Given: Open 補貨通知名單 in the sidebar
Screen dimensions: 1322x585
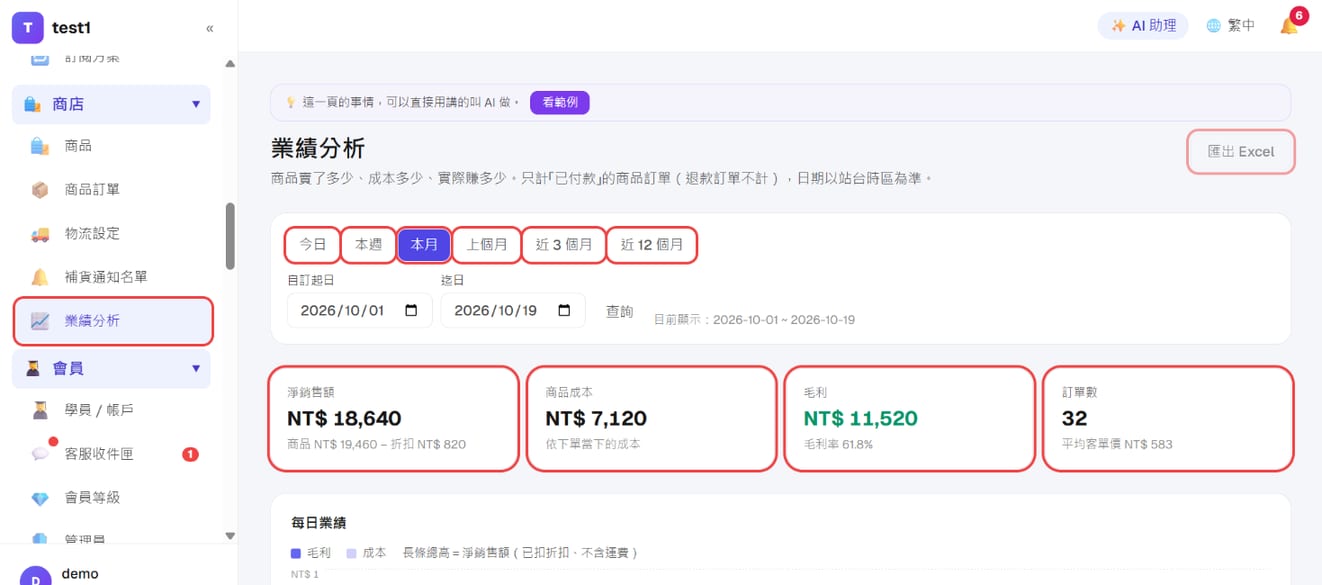Looking at the screenshot, I should pos(111,277).
